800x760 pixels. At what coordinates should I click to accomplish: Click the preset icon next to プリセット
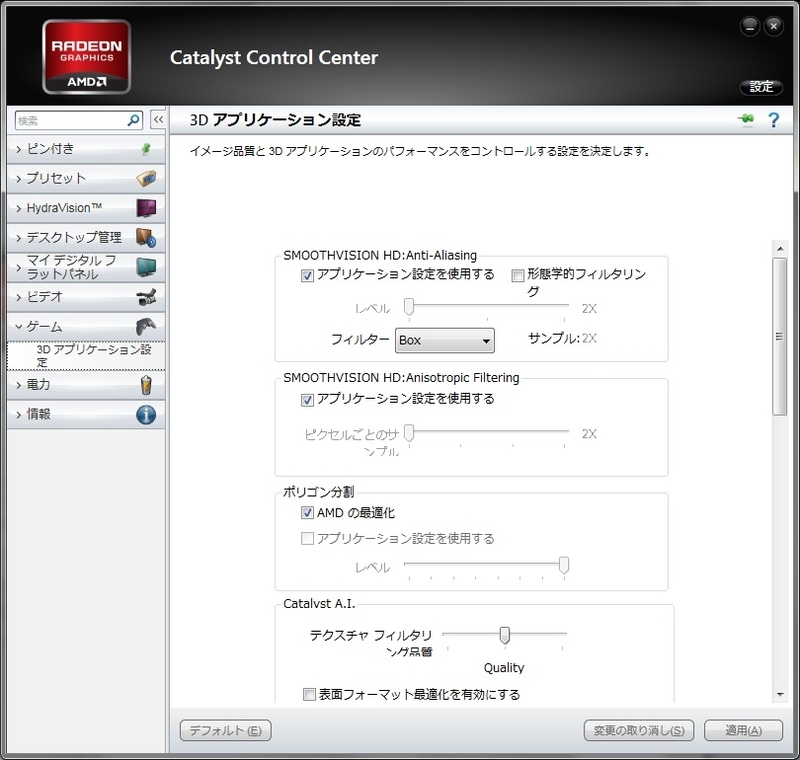coord(146,179)
